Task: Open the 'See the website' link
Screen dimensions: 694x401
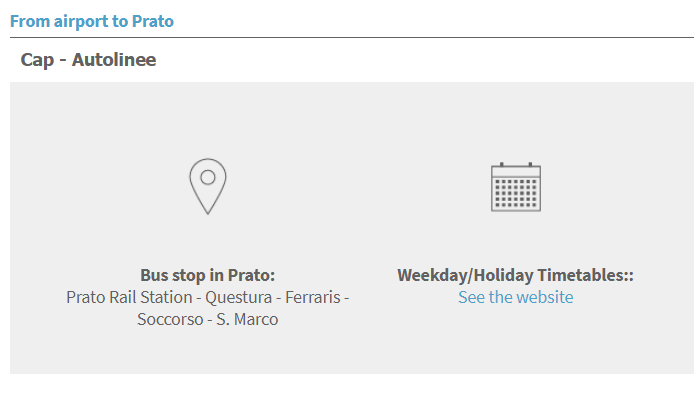Action: click(516, 297)
